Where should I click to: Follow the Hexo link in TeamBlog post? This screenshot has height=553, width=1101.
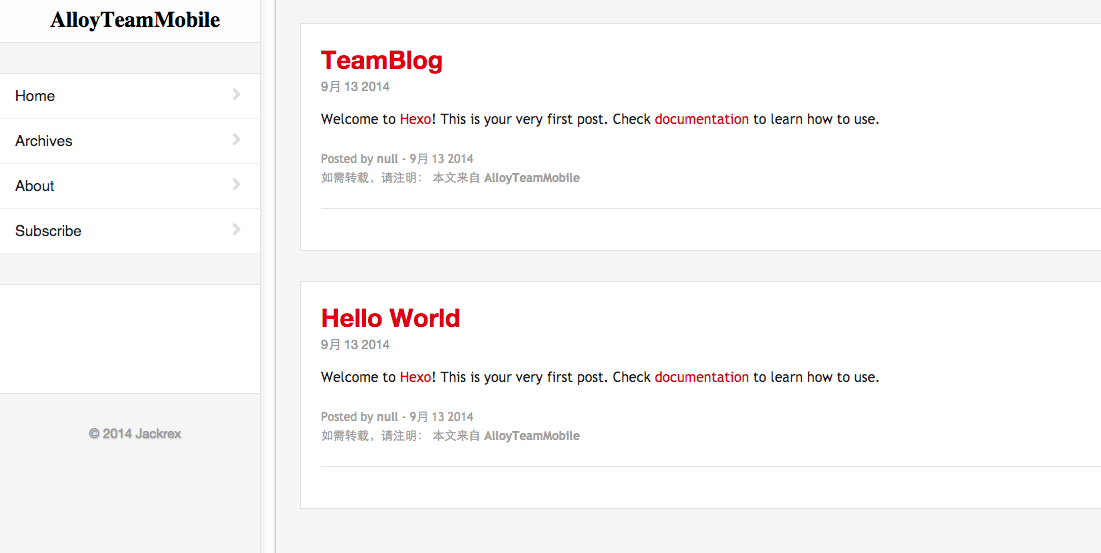coord(416,119)
